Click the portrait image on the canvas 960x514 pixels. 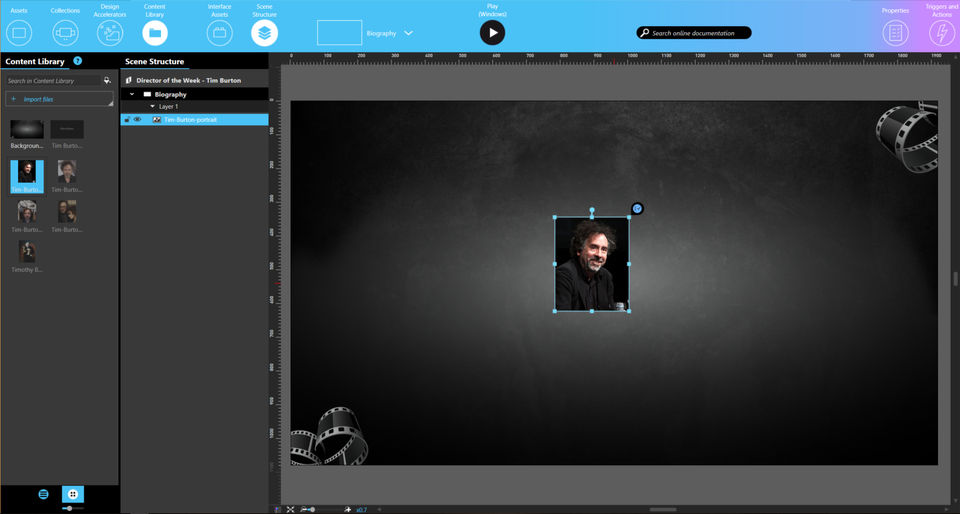tap(591, 264)
